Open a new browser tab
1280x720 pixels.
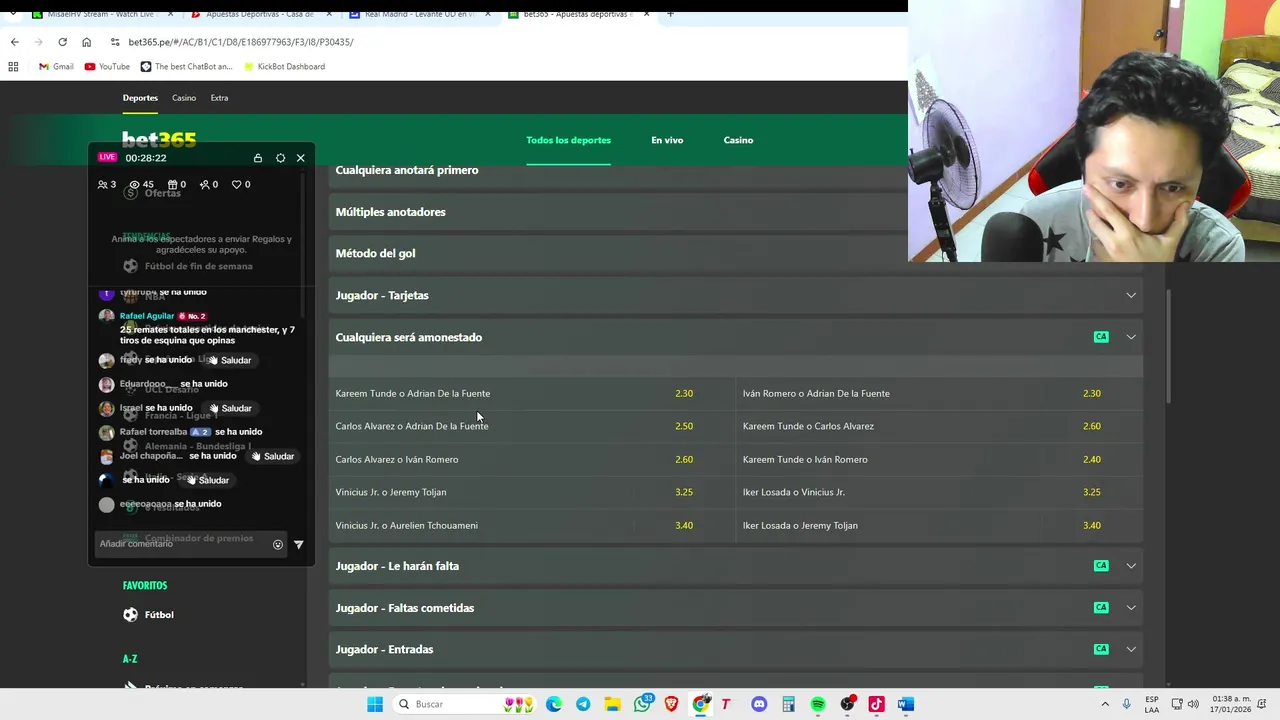[670, 14]
